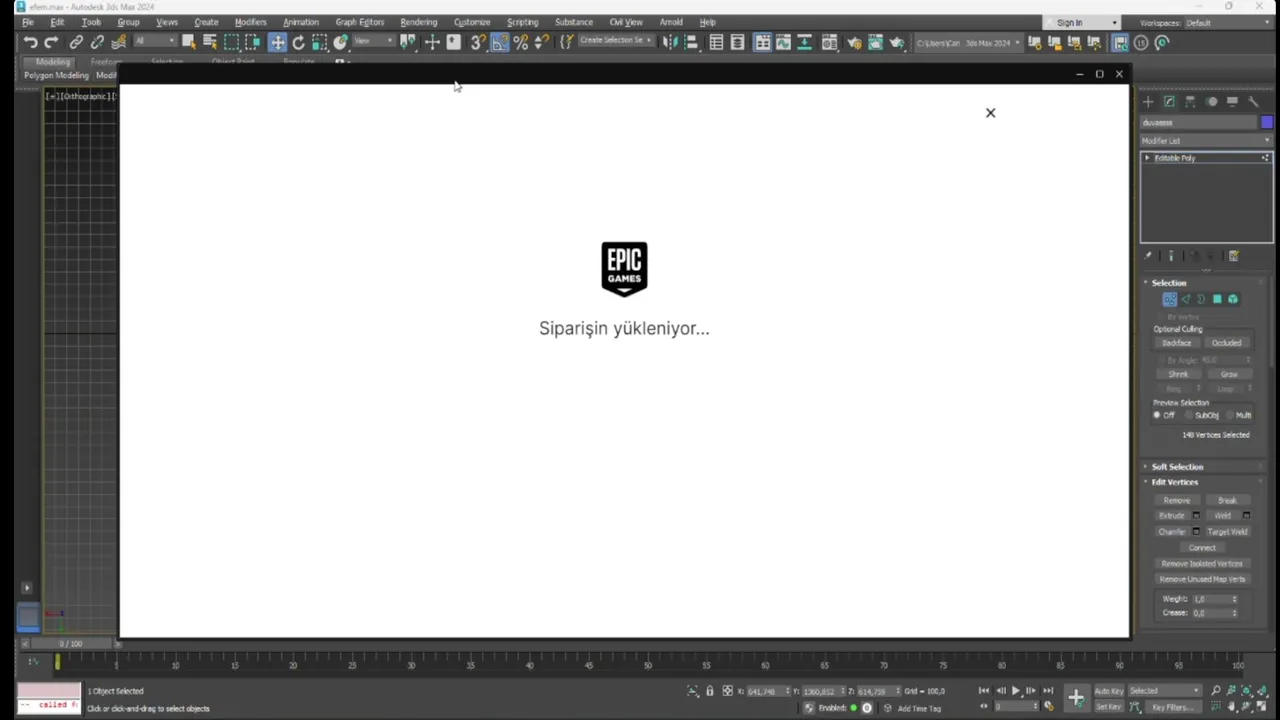Click the Redo arrow in 3ds Max toolbar
This screenshot has height=720, width=1280.
point(51,42)
